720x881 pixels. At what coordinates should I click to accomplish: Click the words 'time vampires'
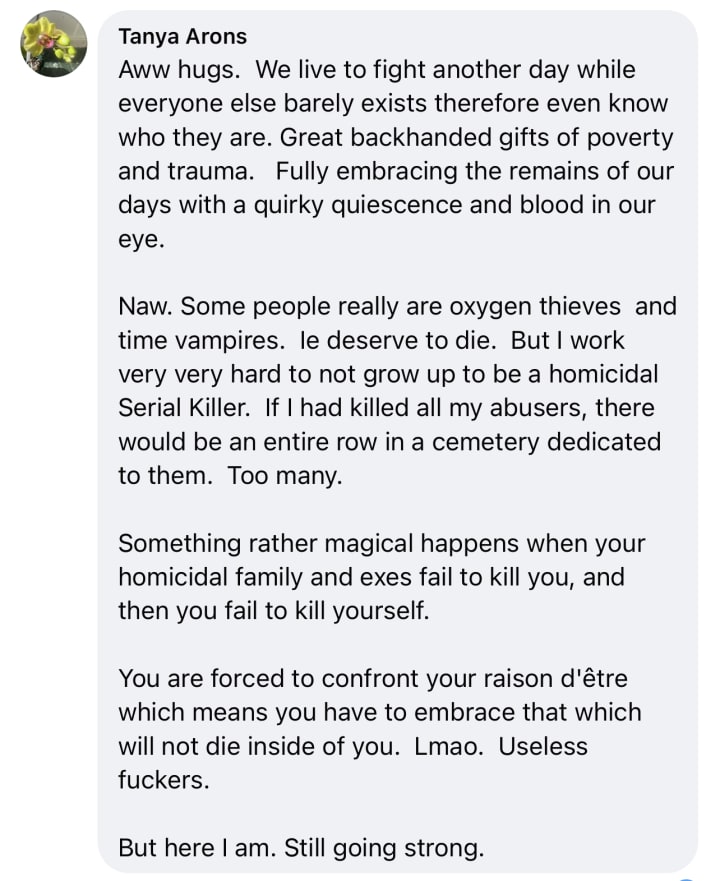[x=200, y=340]
